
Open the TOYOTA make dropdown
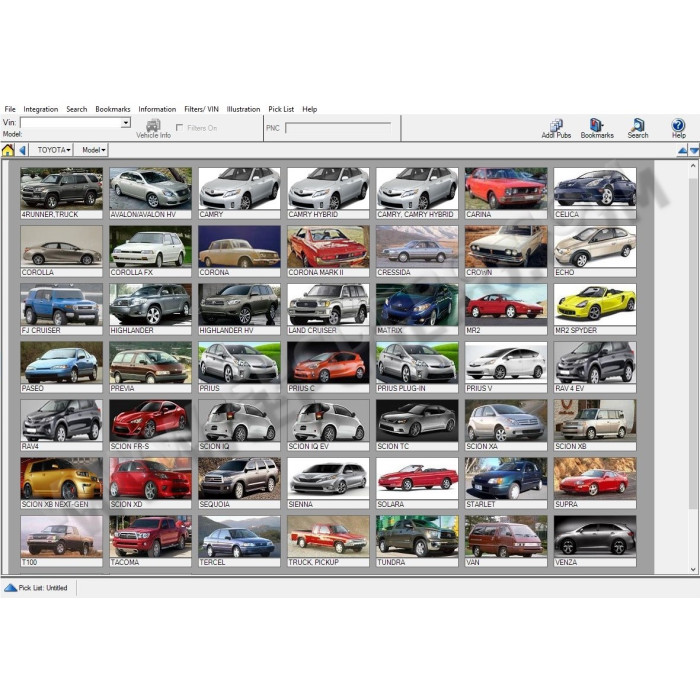pyautogui.click(x=54, y=150)
